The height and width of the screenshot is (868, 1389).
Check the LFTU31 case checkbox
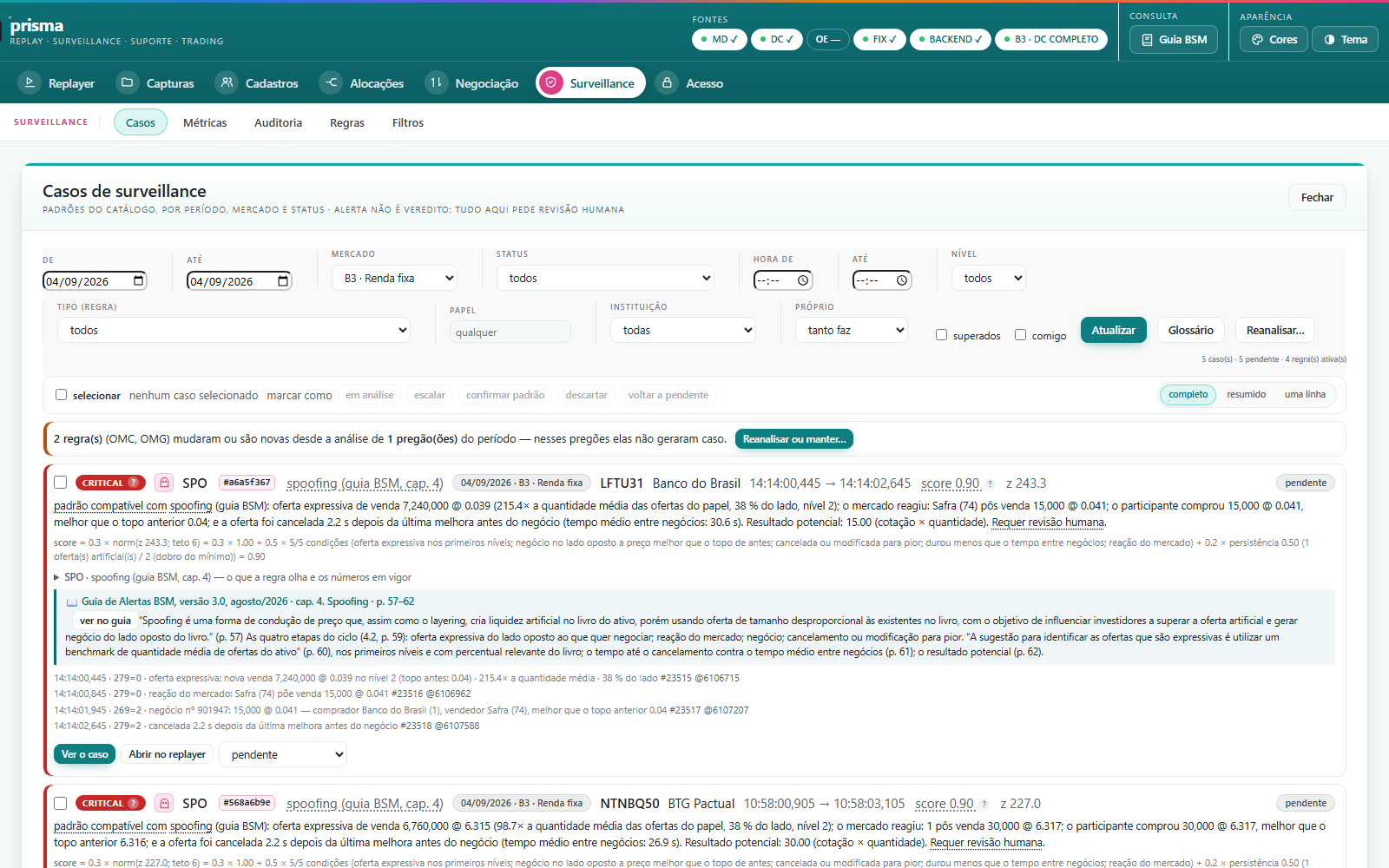click(61, 483)
